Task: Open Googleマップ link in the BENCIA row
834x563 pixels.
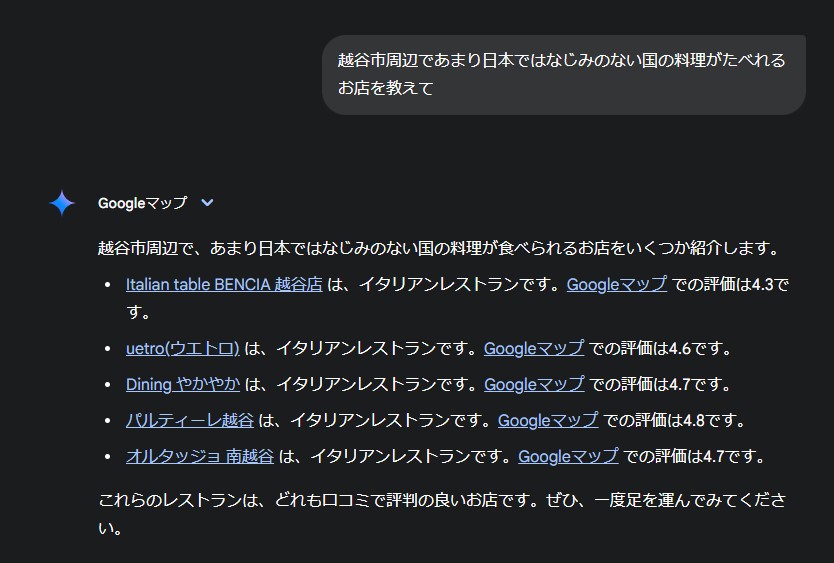Action: pyautogui.click(x=616, y=284)
